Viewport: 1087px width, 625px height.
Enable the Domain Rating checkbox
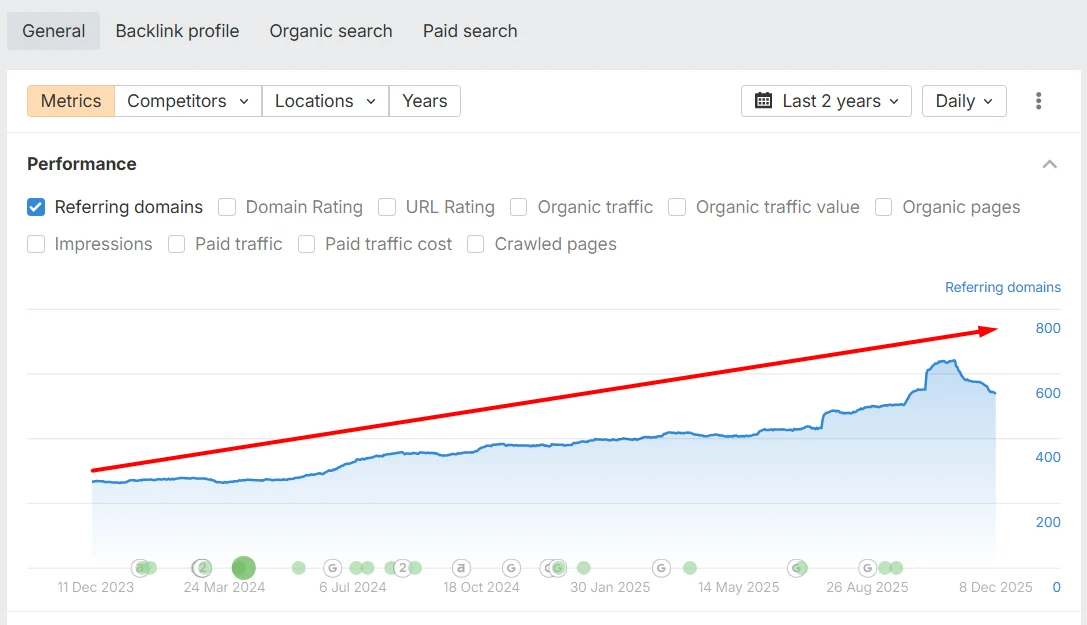click(x=227, y=207)
